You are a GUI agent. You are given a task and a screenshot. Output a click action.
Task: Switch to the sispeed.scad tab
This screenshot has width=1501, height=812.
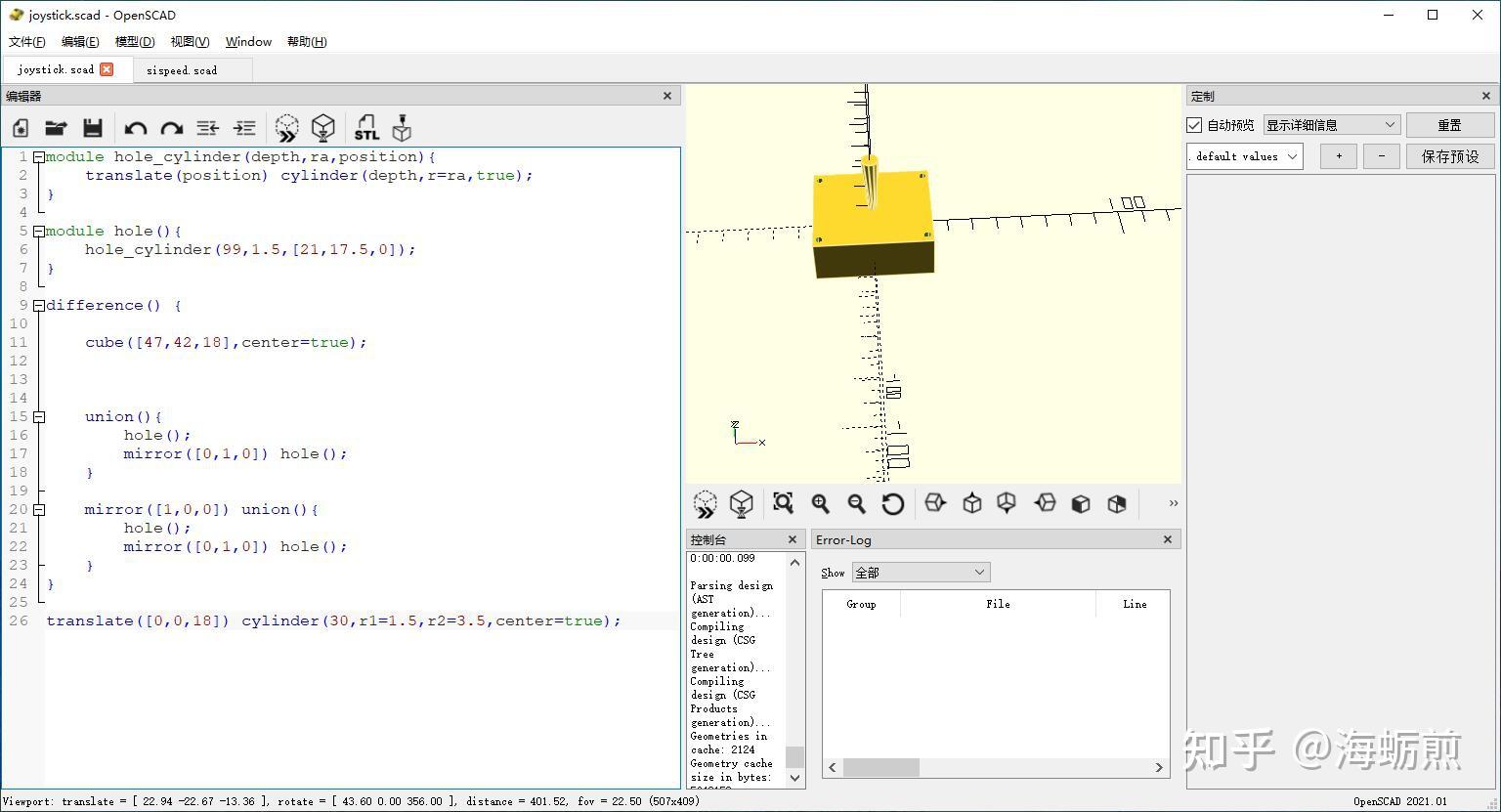click(182, 70)
